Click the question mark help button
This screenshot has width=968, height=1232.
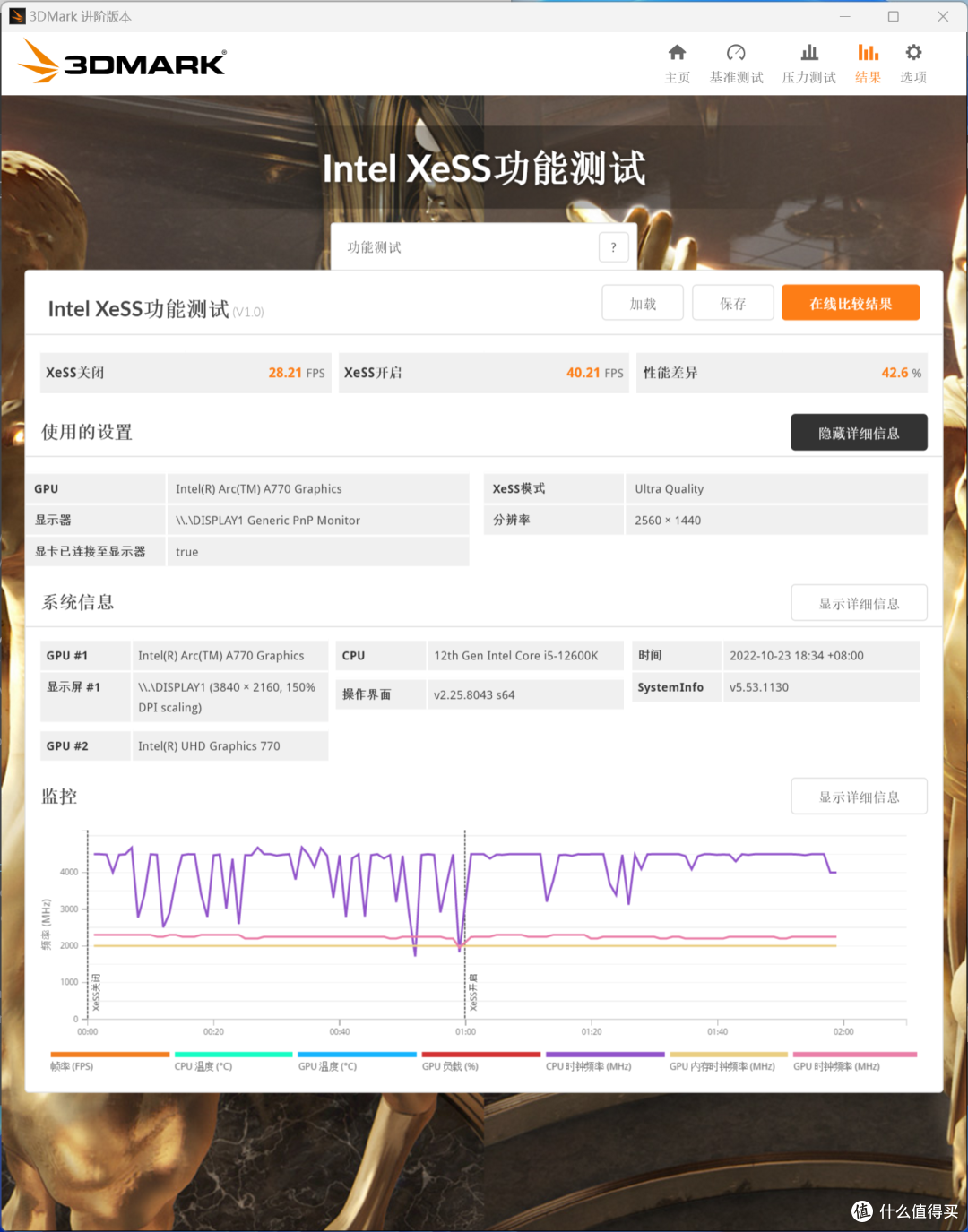[613, 247]
